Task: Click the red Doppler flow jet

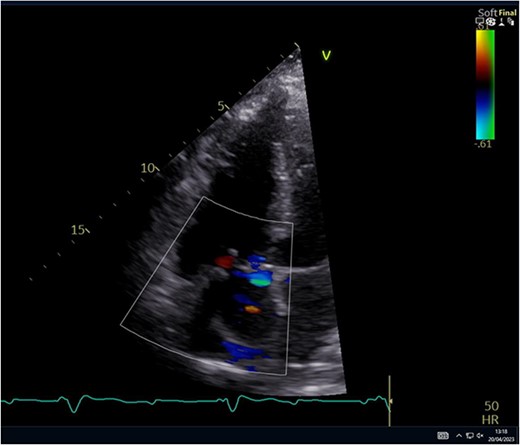Action: [224, 262]
